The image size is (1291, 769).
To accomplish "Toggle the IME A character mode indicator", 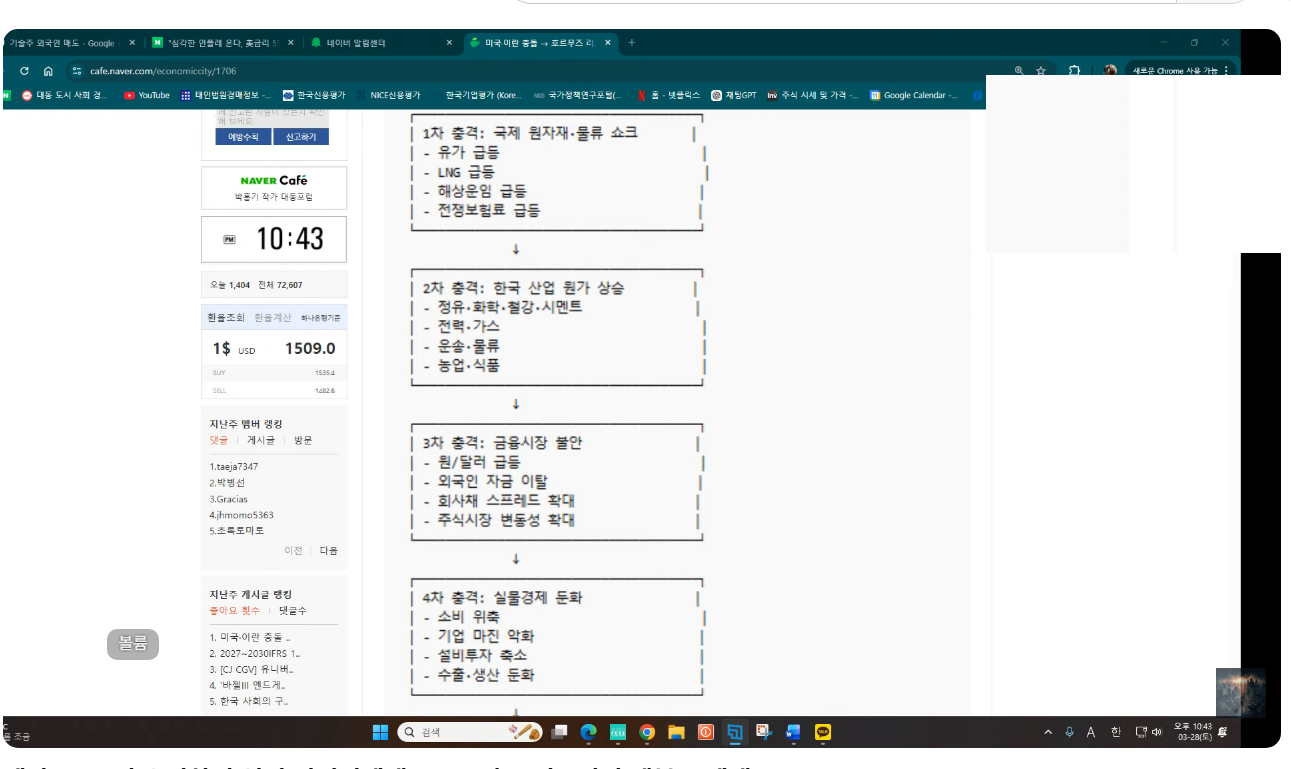I will tap(1091, 732).
